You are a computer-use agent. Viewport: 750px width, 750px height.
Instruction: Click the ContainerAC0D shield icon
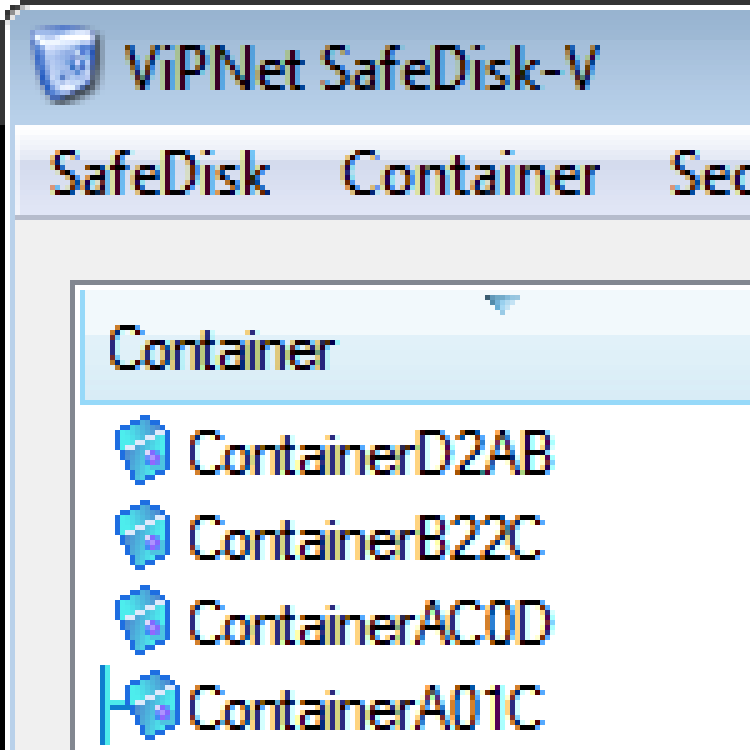point(144,622)
